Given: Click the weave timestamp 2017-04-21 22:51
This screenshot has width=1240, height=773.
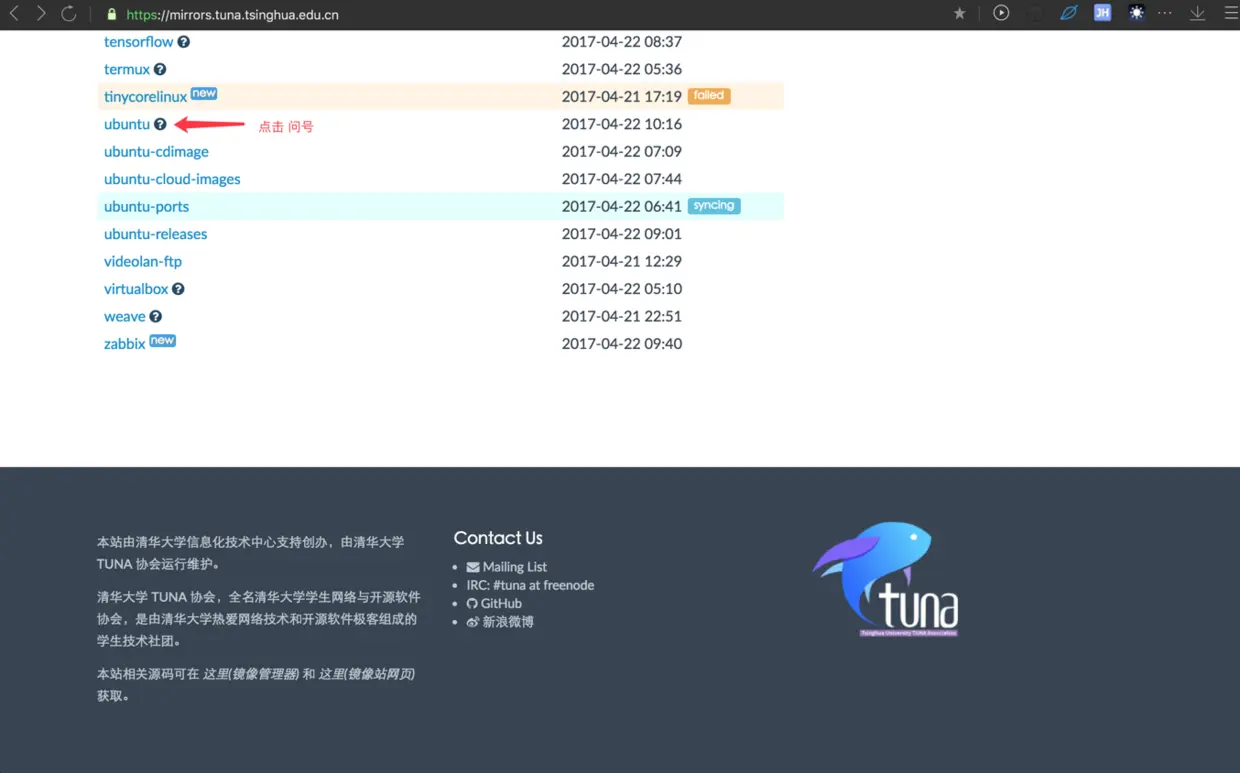Looking at the screenshot, I should pyautogui.click(x=622, y=316).
